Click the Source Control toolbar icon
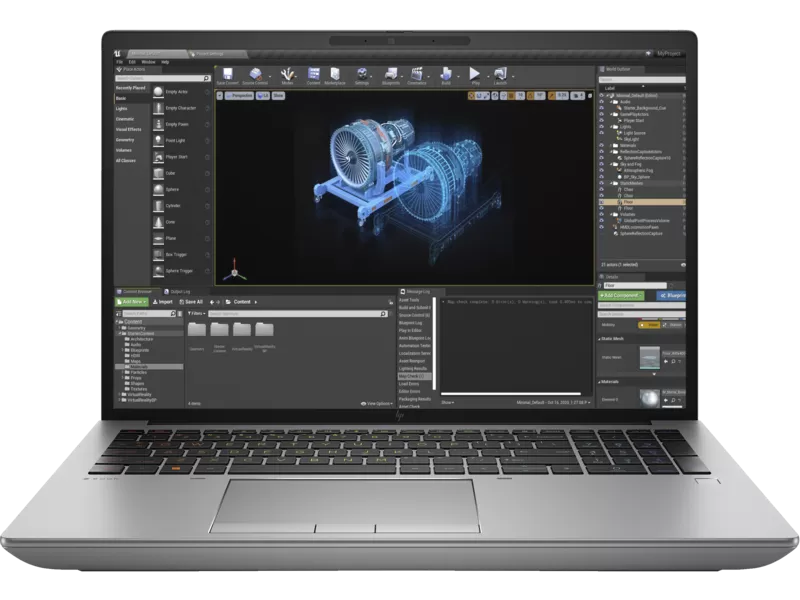Image resolution: width=800 pixels, height=600 pixels. point(257,75)
